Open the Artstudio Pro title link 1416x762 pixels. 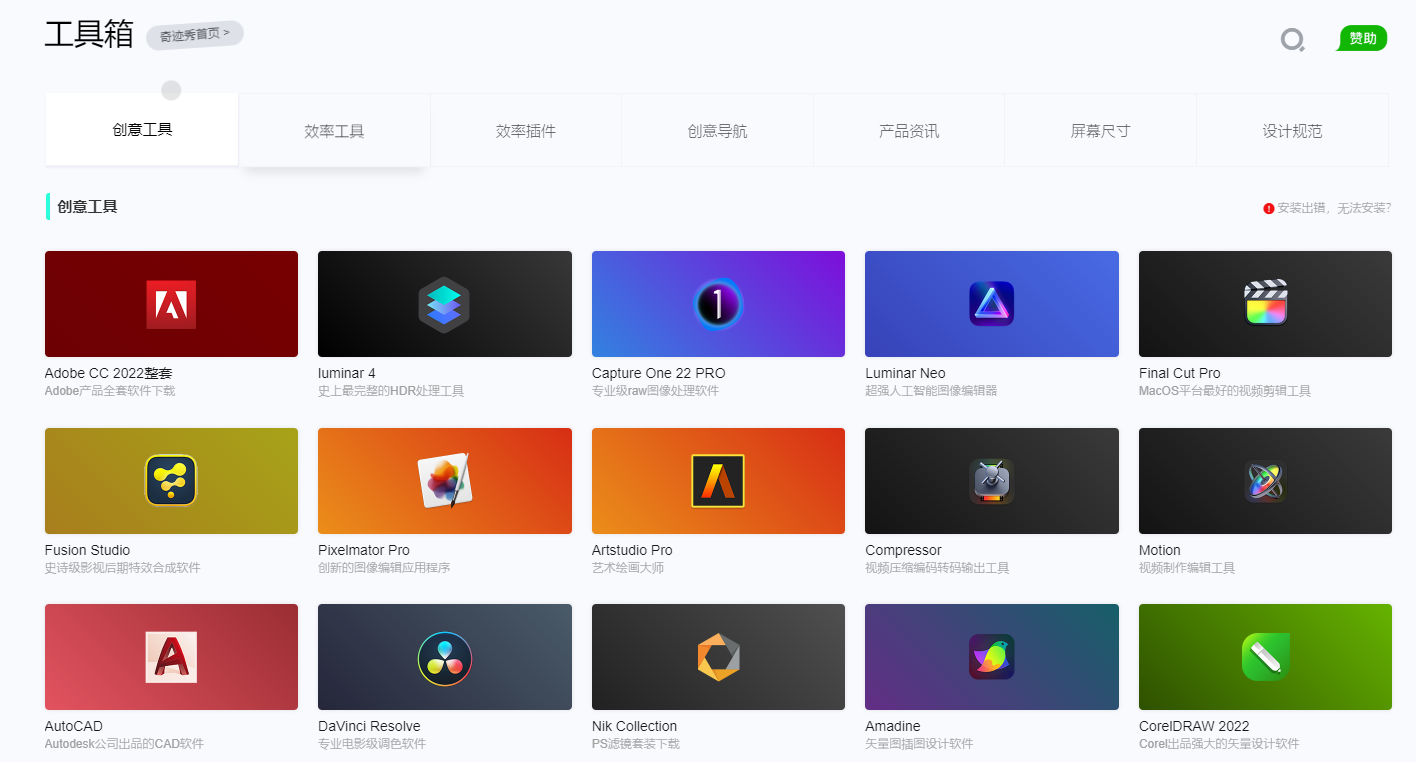[632, 550]
